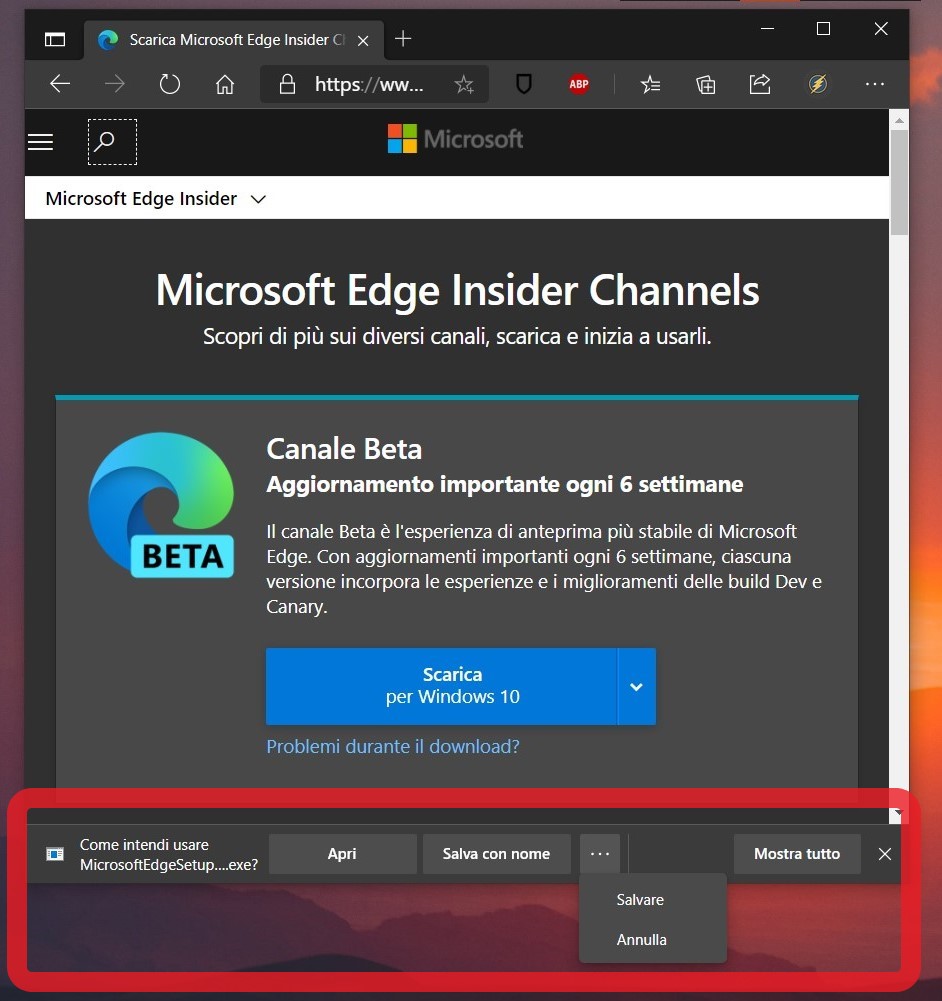Close the Scarica Microsoft Edge Insider tab
Image resolution: width=942 pixels, height=1001 pixels.
(363, 41)
